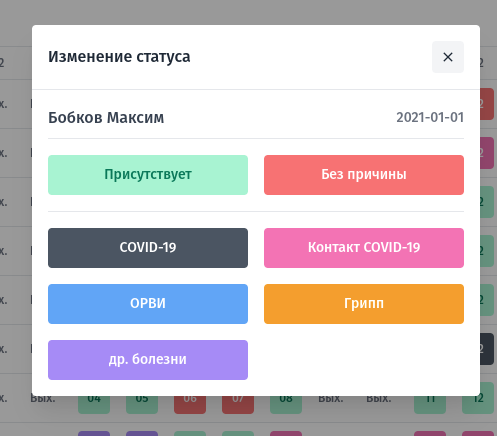Click the student name Бобков Максим

click(106, 118)
